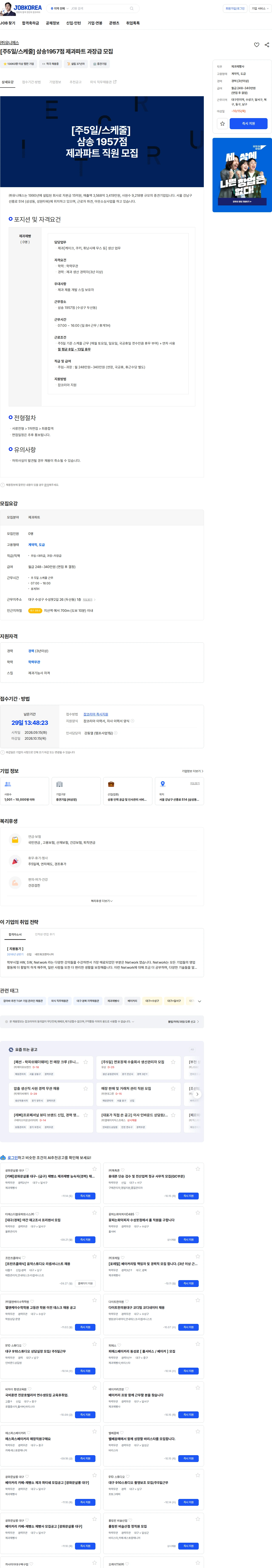
Task: Click the search magnifier icon
Action: [132, 8]
